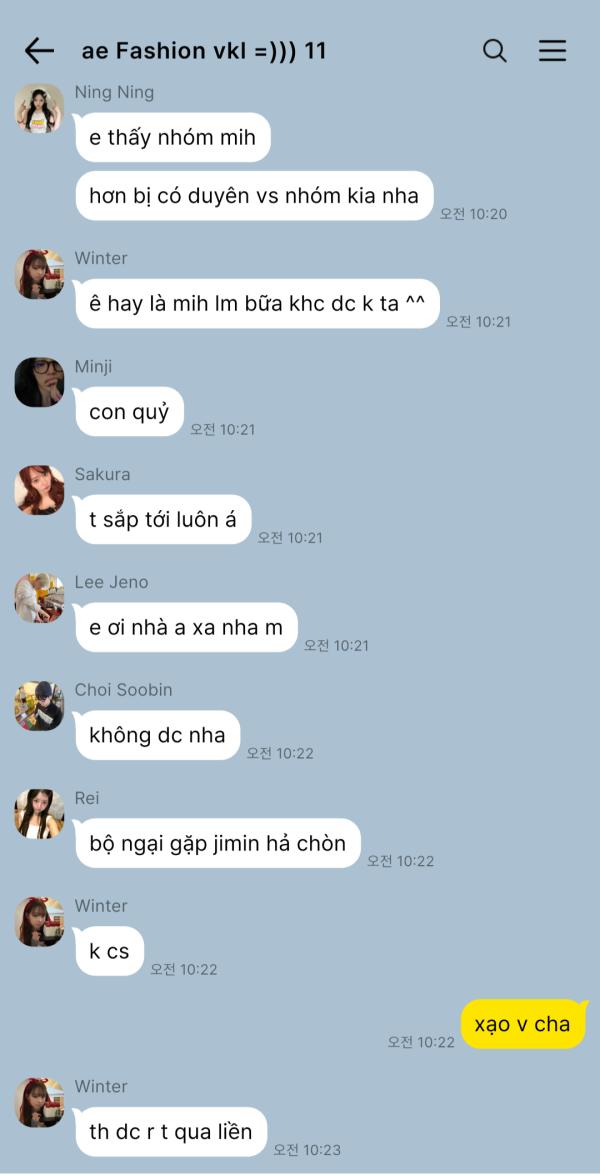Viewport: 600px width, 1175px height.
Task: Open the hamburger chat menu
Action: [553, 51]
